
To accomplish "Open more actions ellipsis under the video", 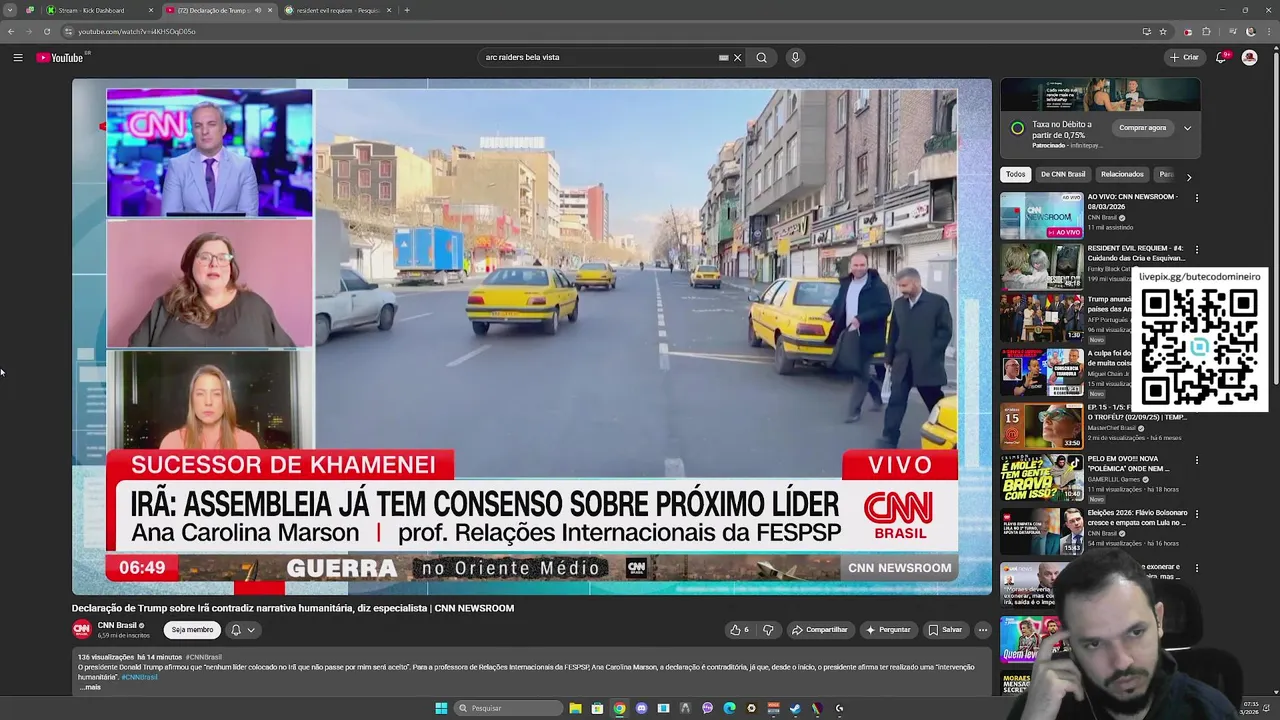I will coord(983,630).
